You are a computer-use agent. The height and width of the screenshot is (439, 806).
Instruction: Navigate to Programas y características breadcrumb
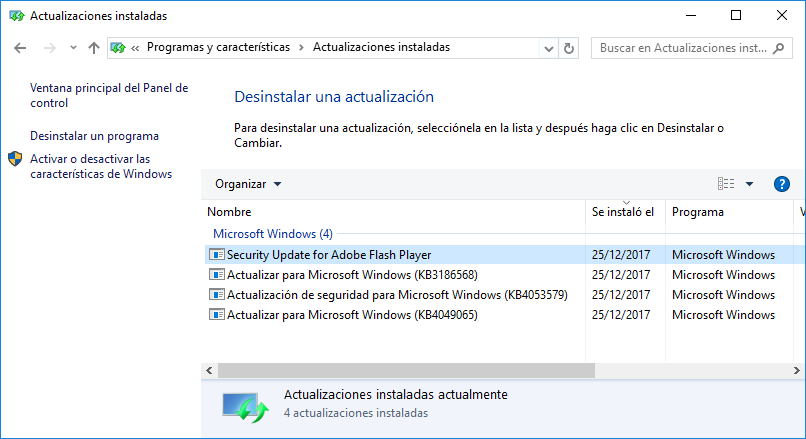tap(218, 47)
